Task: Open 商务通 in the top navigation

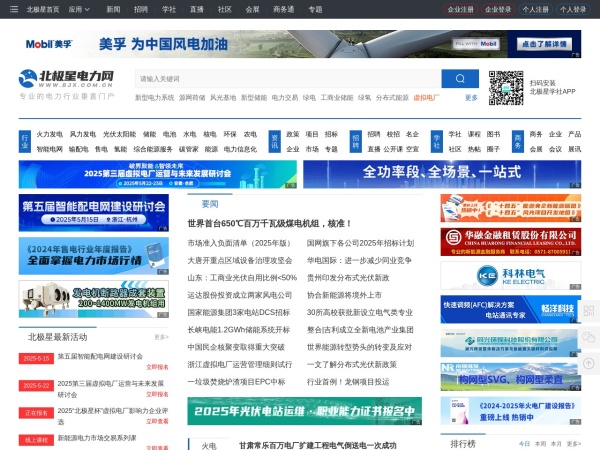Action: (x=284, y=9)
